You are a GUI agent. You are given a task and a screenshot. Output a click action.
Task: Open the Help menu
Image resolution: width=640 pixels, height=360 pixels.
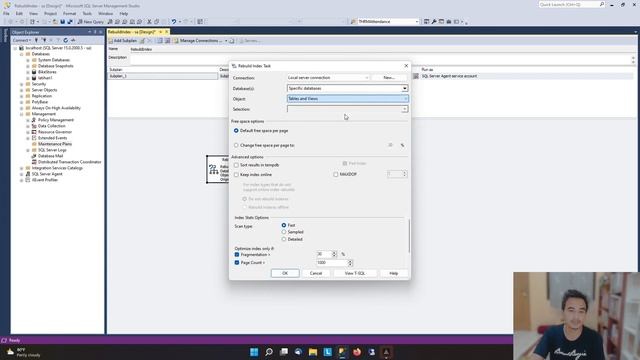click(124, 13)
